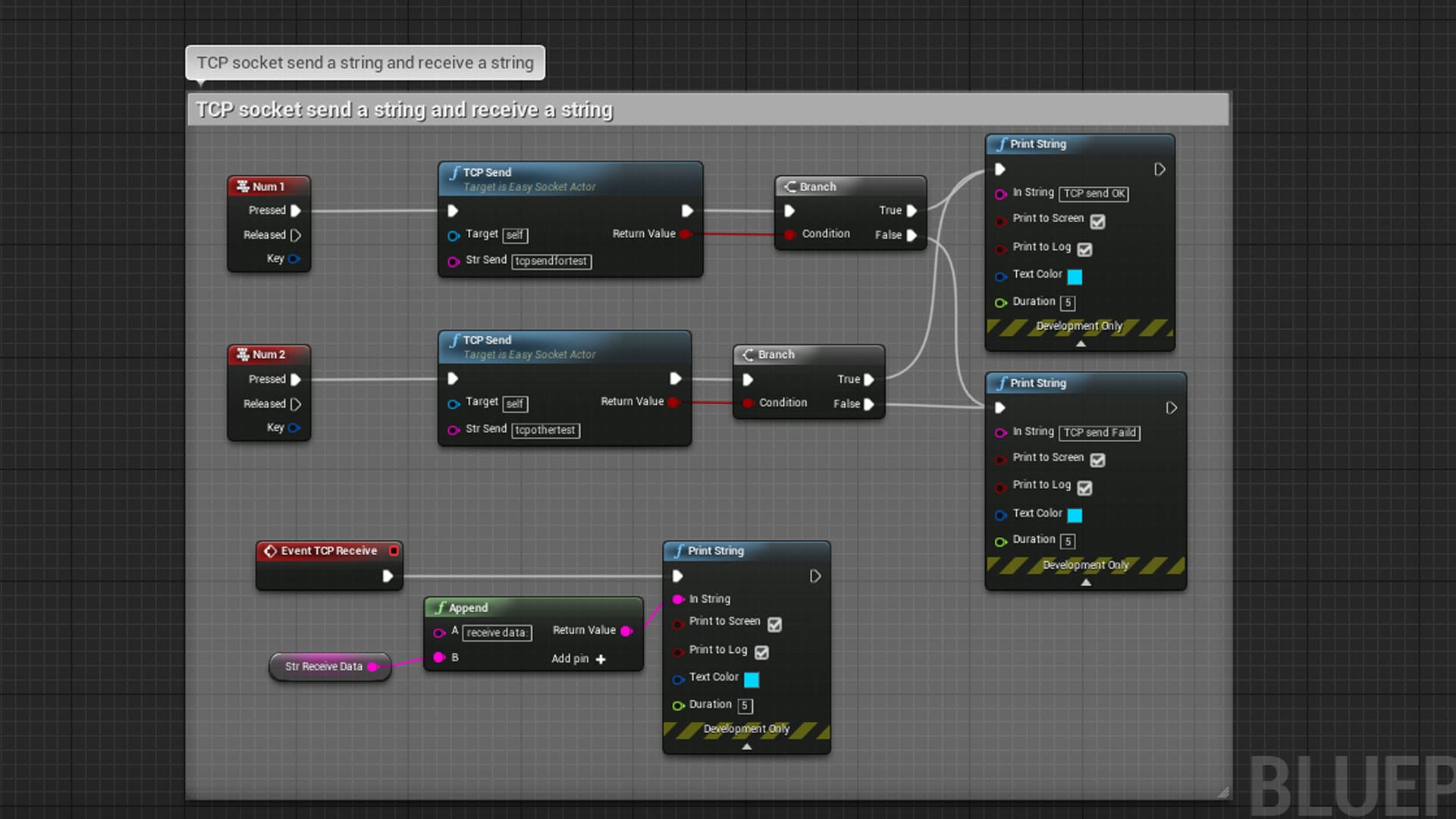Collapse advanced options of bottom Print String
1456x819 pixels.
747,746
